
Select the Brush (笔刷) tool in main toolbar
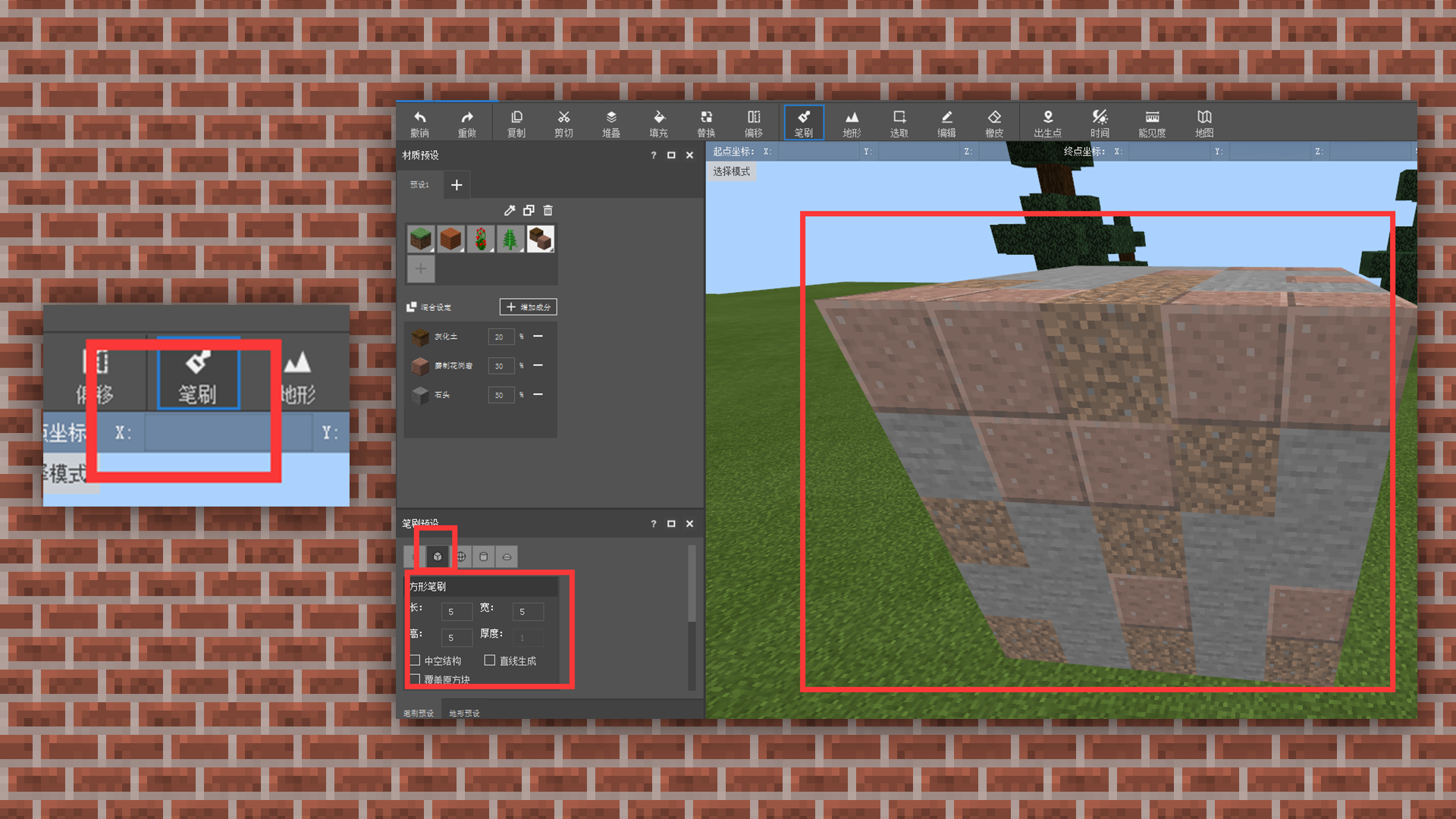(x=804, y=123)
